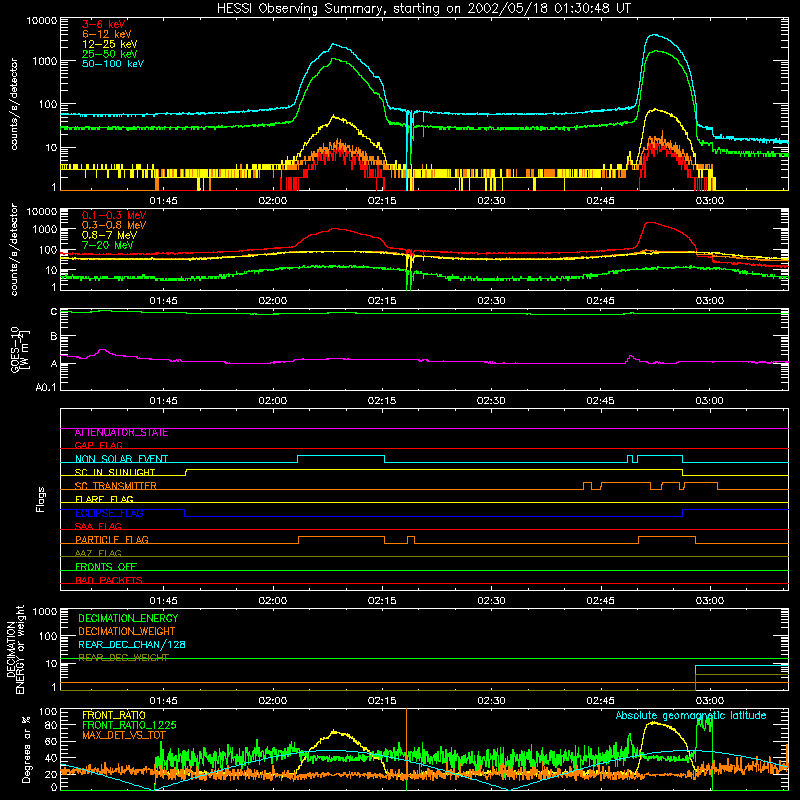800x800 pixels.
Task: Select the REAR_DEC_CHAN/128 legend label
Action: pos(132,644)
